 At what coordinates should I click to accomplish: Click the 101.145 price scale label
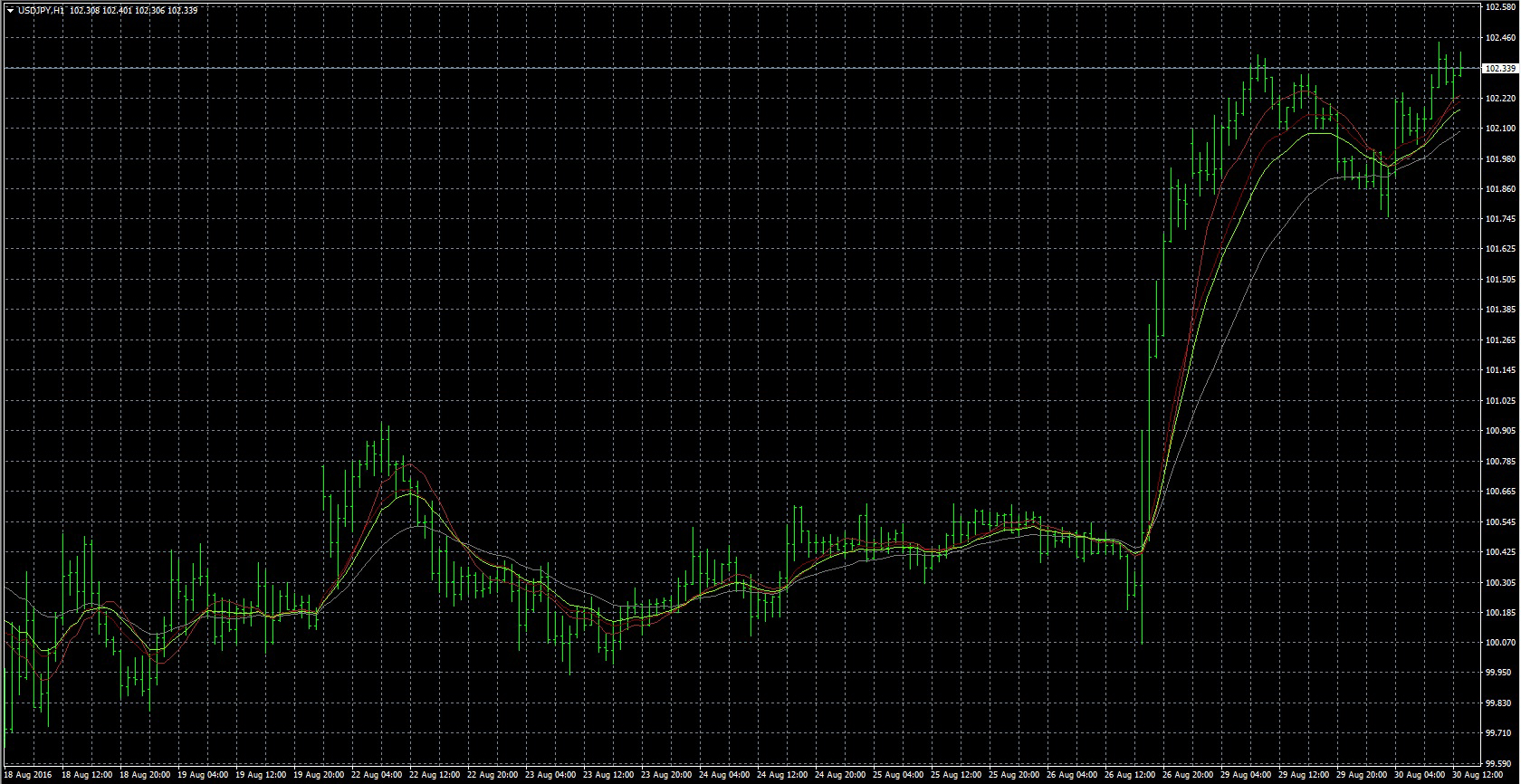coord(1501,370)
